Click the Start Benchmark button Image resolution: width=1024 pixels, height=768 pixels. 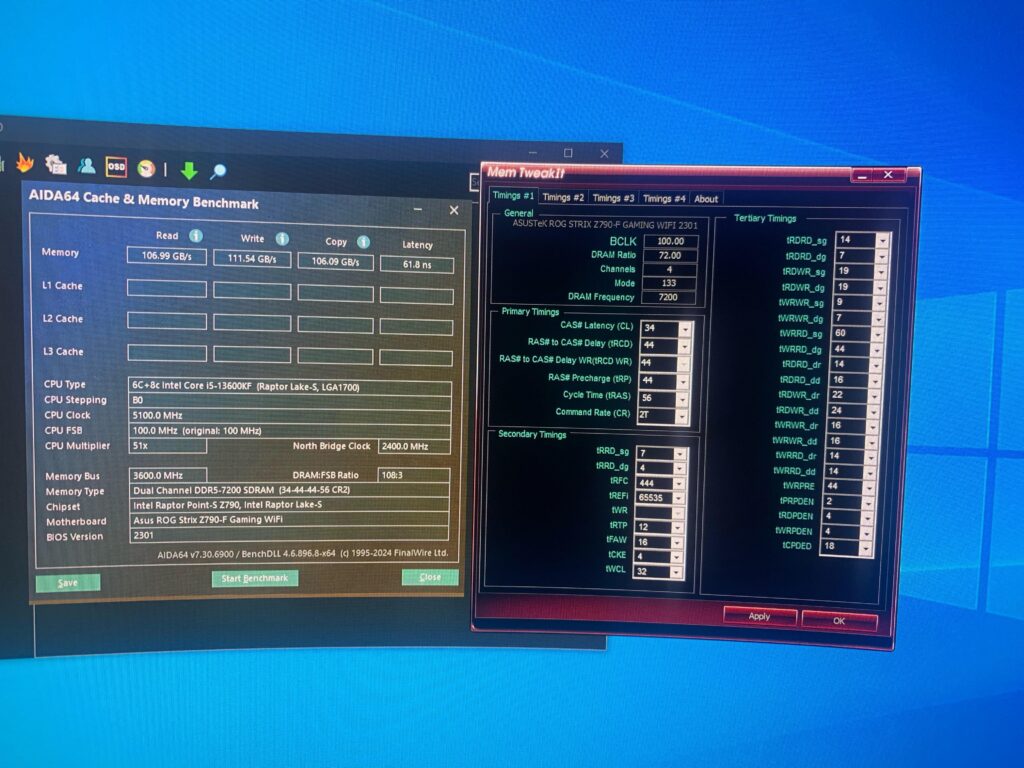255,578
